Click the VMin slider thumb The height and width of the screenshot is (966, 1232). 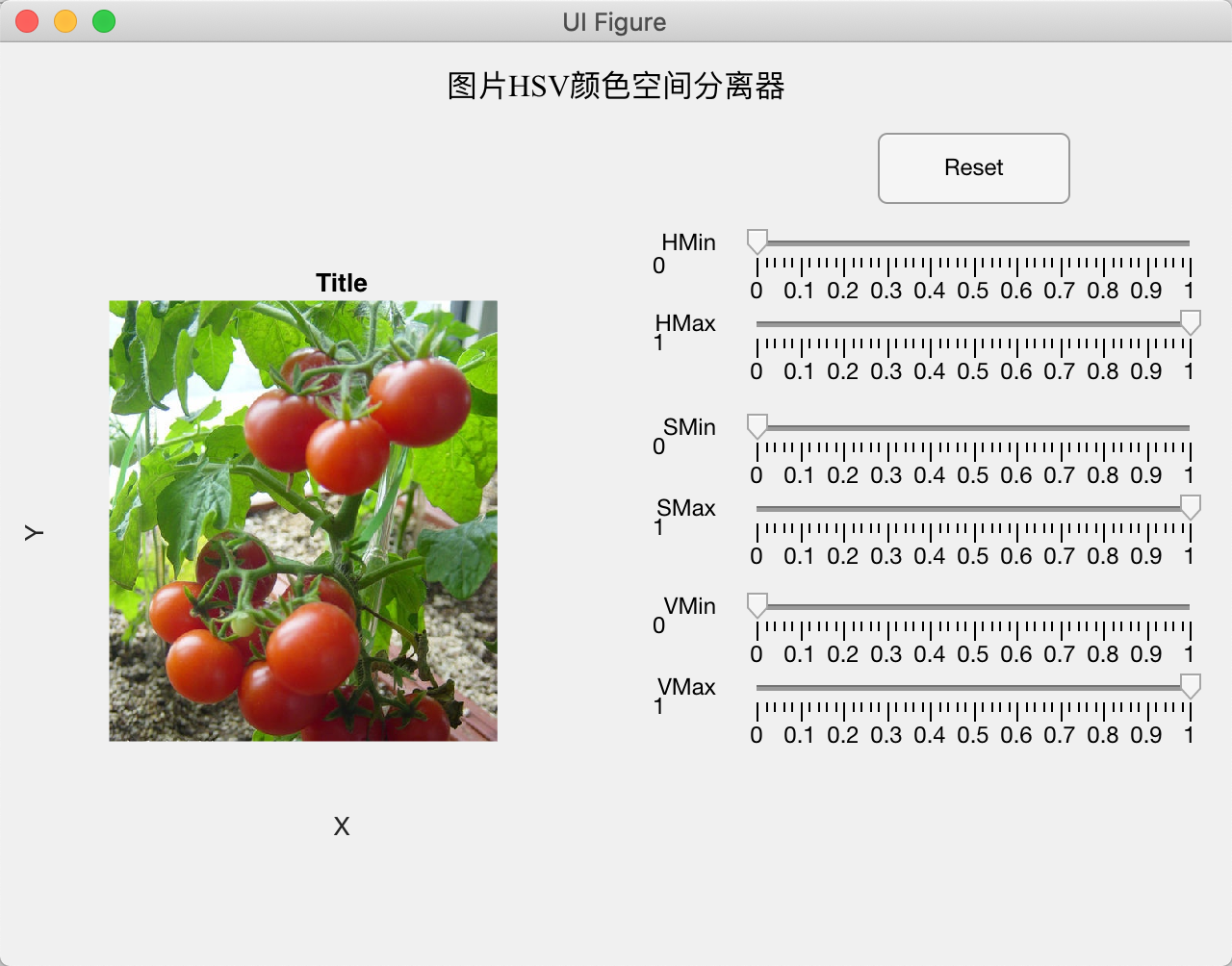(757, 604)
